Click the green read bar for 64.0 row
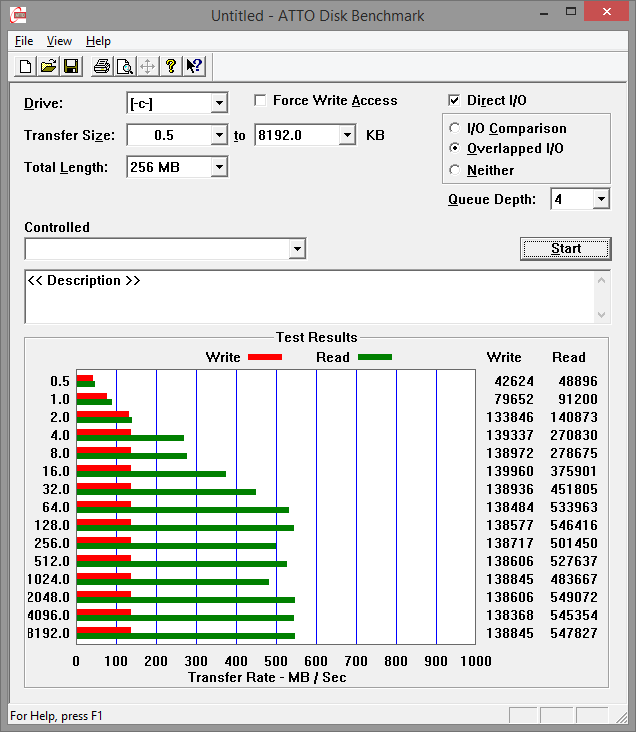Screen dimensions: 636x732 [183, 510]
